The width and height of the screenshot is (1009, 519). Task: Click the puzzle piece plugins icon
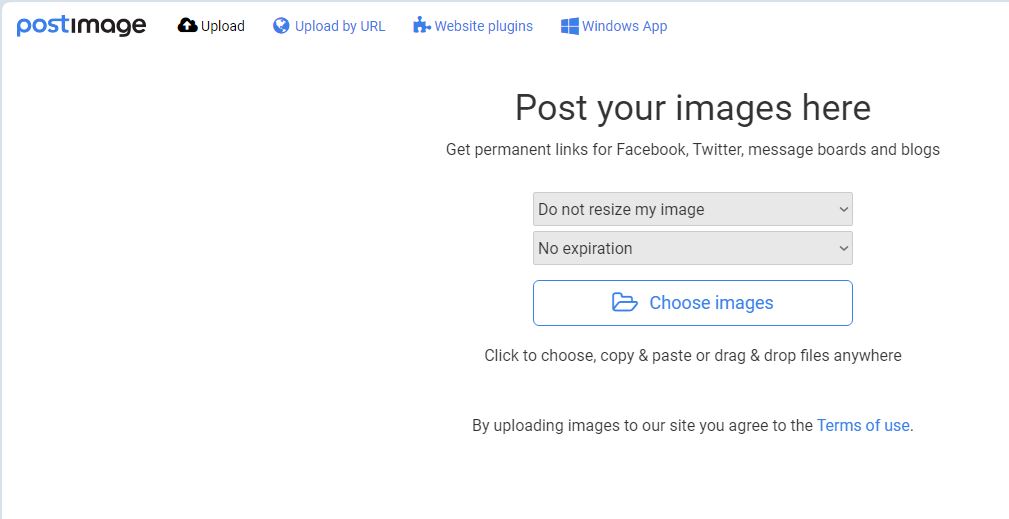click(421, 25)
